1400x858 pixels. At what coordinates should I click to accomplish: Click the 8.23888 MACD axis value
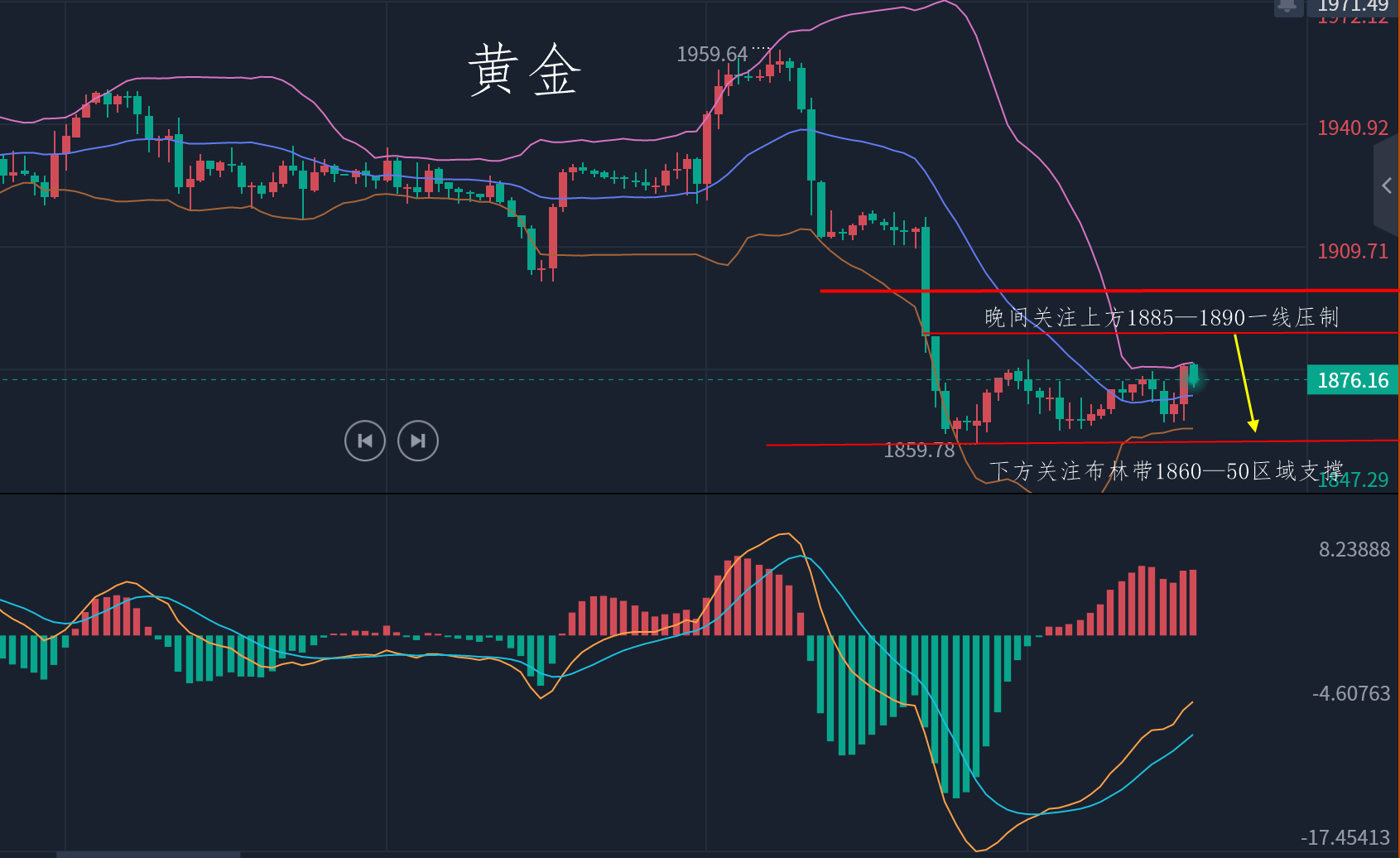[x=1354, y=549]
